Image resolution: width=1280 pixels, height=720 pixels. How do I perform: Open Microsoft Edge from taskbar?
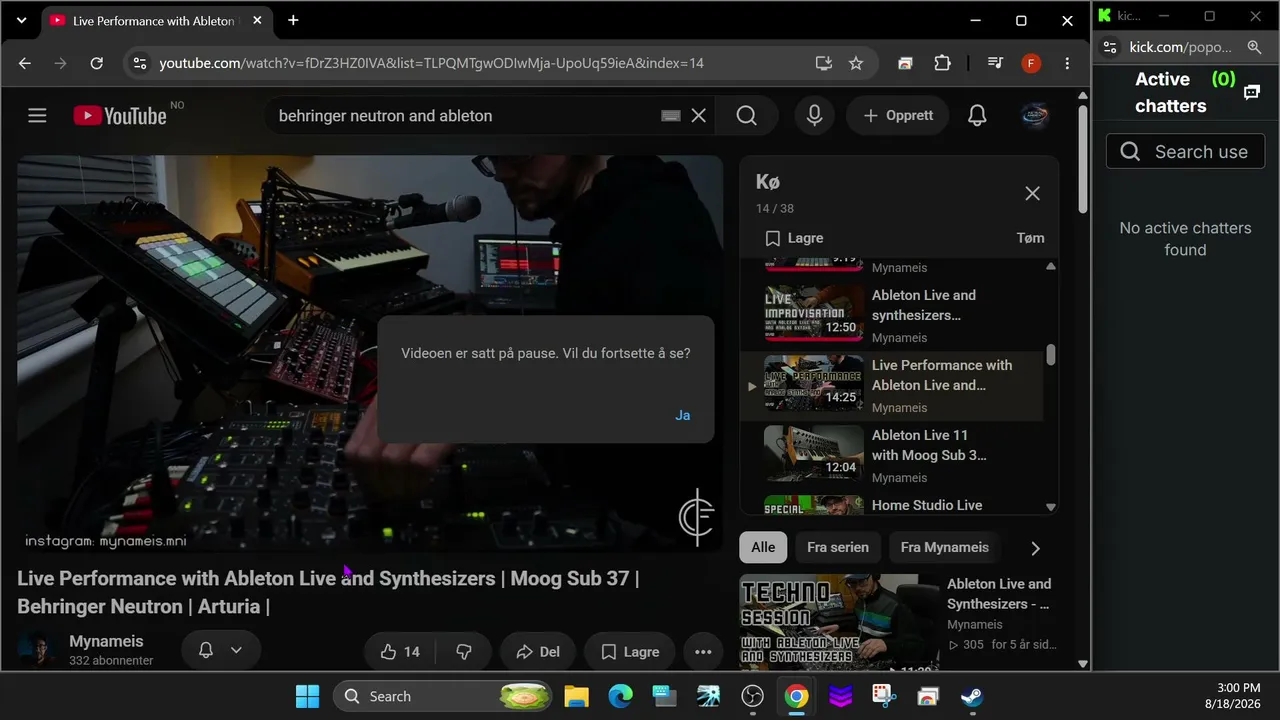[x=621, y=697]
